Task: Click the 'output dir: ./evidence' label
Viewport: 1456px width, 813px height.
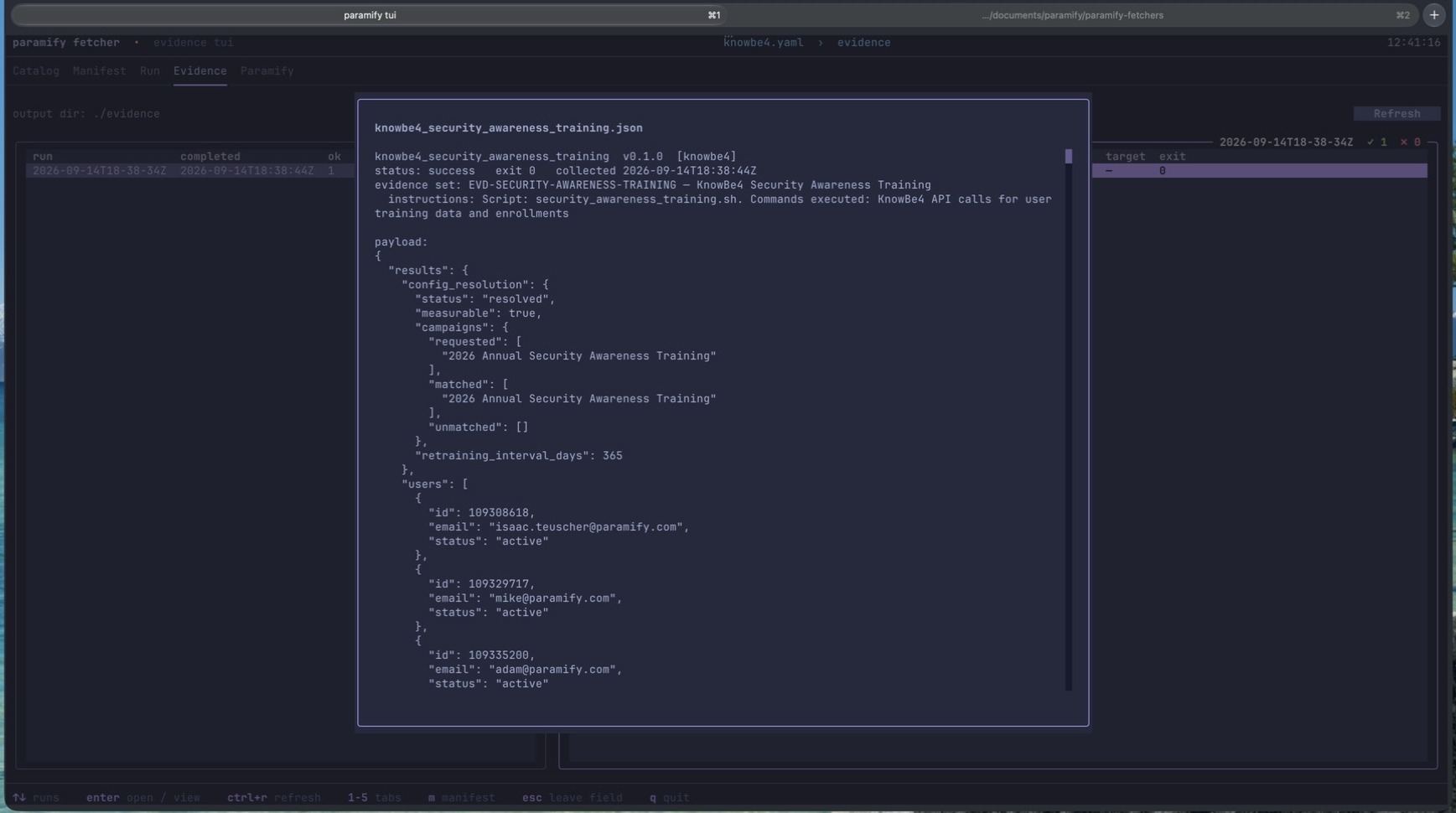Action: [86, 114]
